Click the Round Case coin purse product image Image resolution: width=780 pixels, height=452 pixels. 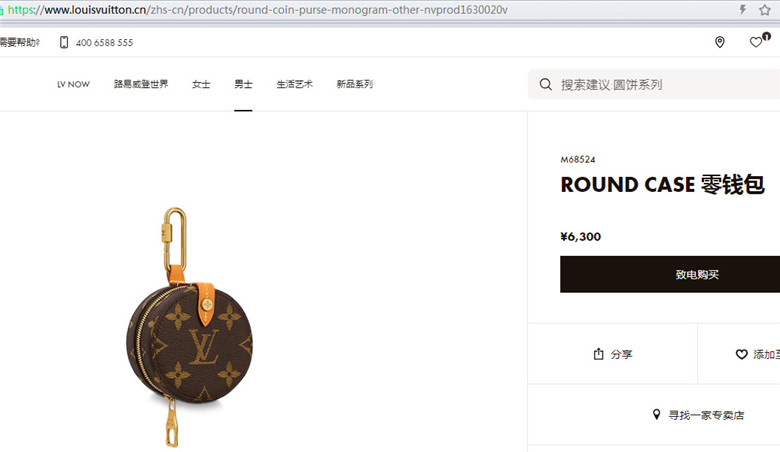coord(190,327)
